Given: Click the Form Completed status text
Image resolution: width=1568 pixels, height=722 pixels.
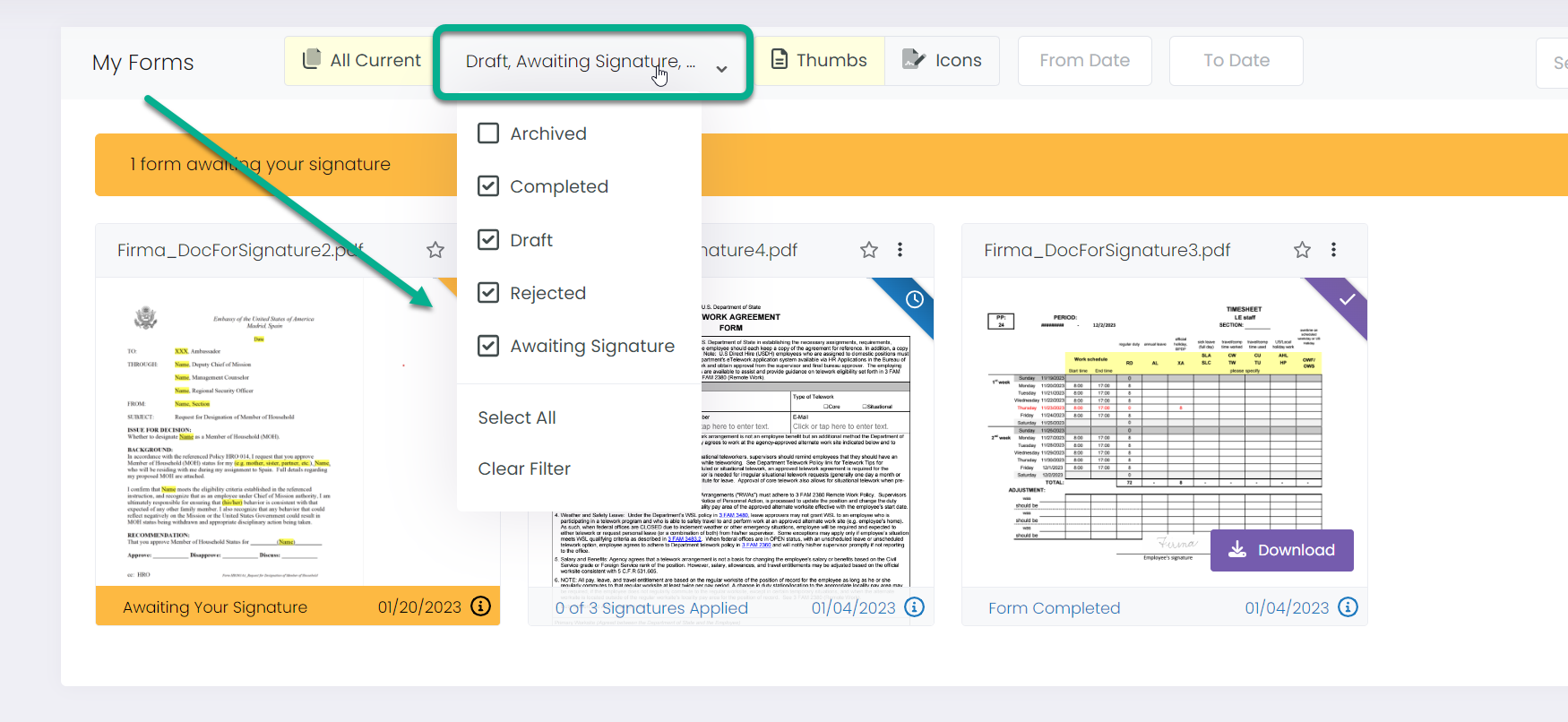Looking at the screenshot, I should pos(1055,608).
